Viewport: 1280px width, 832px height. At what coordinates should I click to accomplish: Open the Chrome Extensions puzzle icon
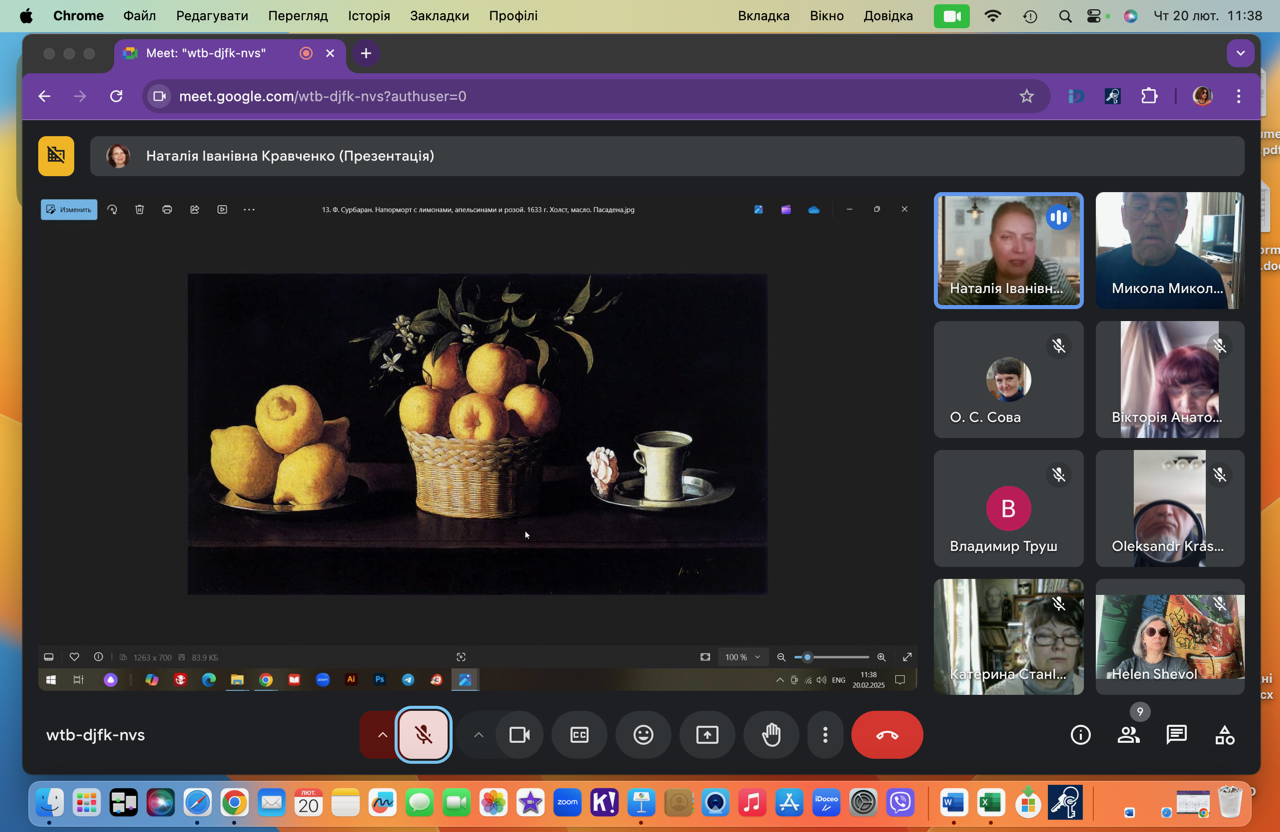point(1149,96)
